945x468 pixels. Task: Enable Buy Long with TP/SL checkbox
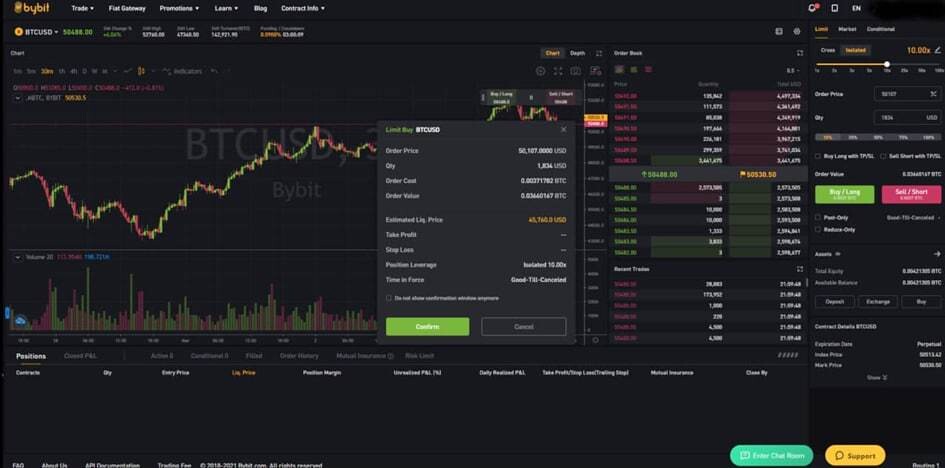coord(818,156)
